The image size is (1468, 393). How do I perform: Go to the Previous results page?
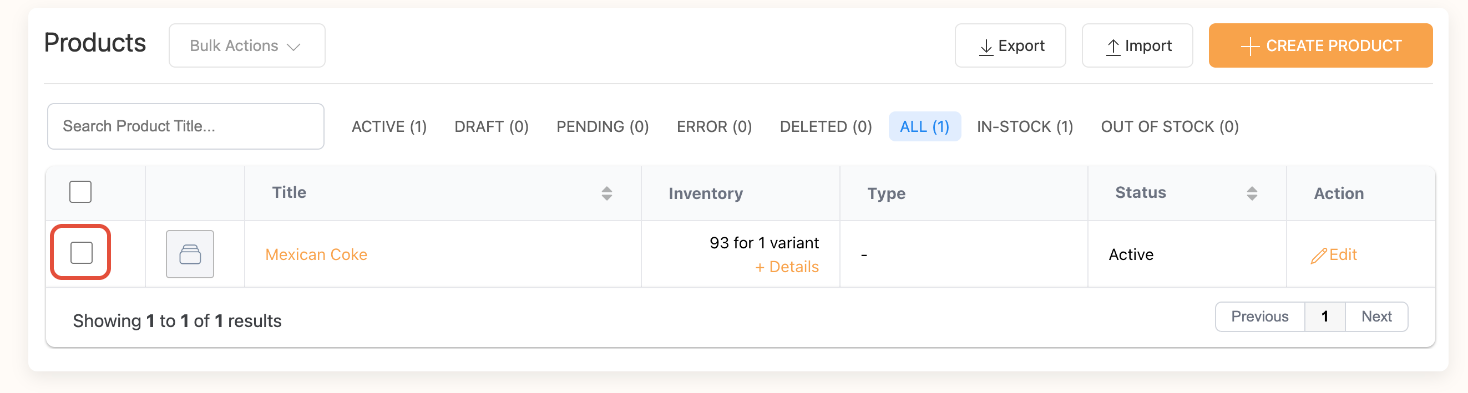[1260, 317]
